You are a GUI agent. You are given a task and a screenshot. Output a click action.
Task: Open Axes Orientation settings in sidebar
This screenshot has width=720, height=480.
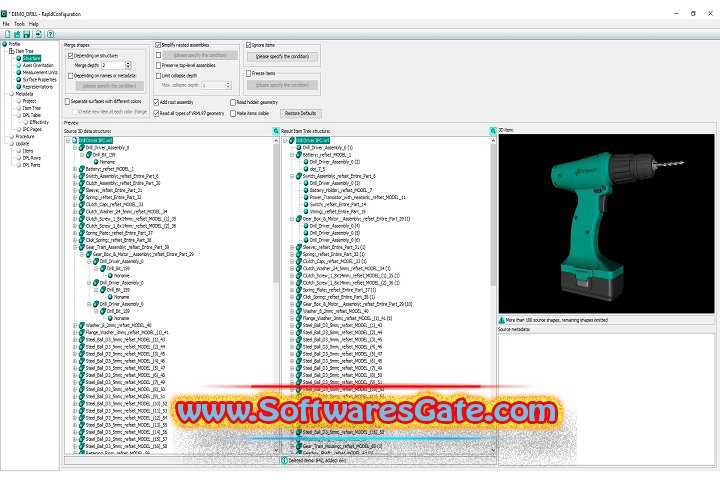click(x=38, y=65)
